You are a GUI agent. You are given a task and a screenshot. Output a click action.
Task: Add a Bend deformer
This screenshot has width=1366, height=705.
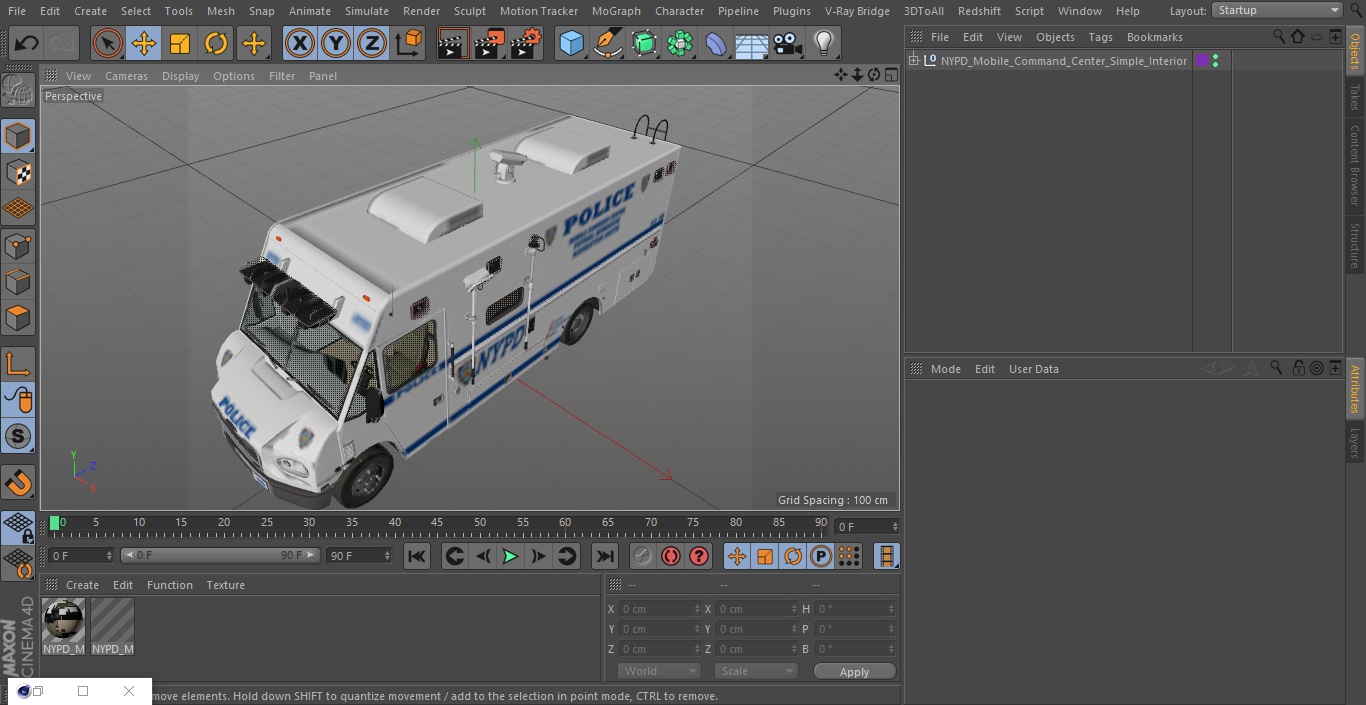pyautogui.click(x=716, y=43)
